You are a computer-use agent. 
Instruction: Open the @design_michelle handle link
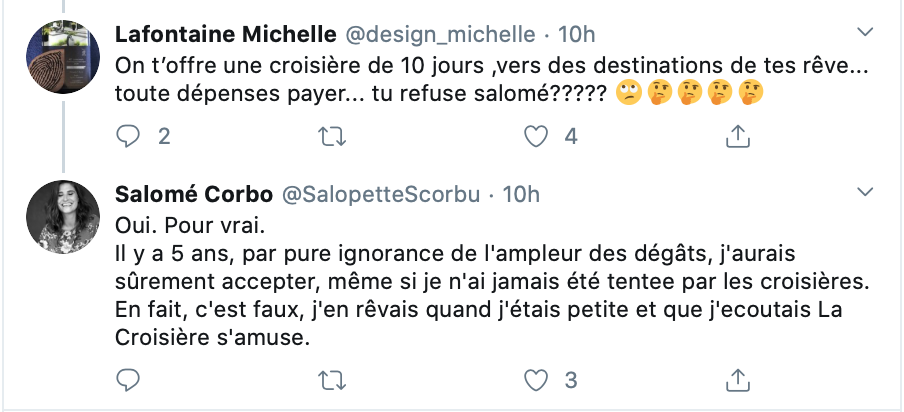click(440, 34)
